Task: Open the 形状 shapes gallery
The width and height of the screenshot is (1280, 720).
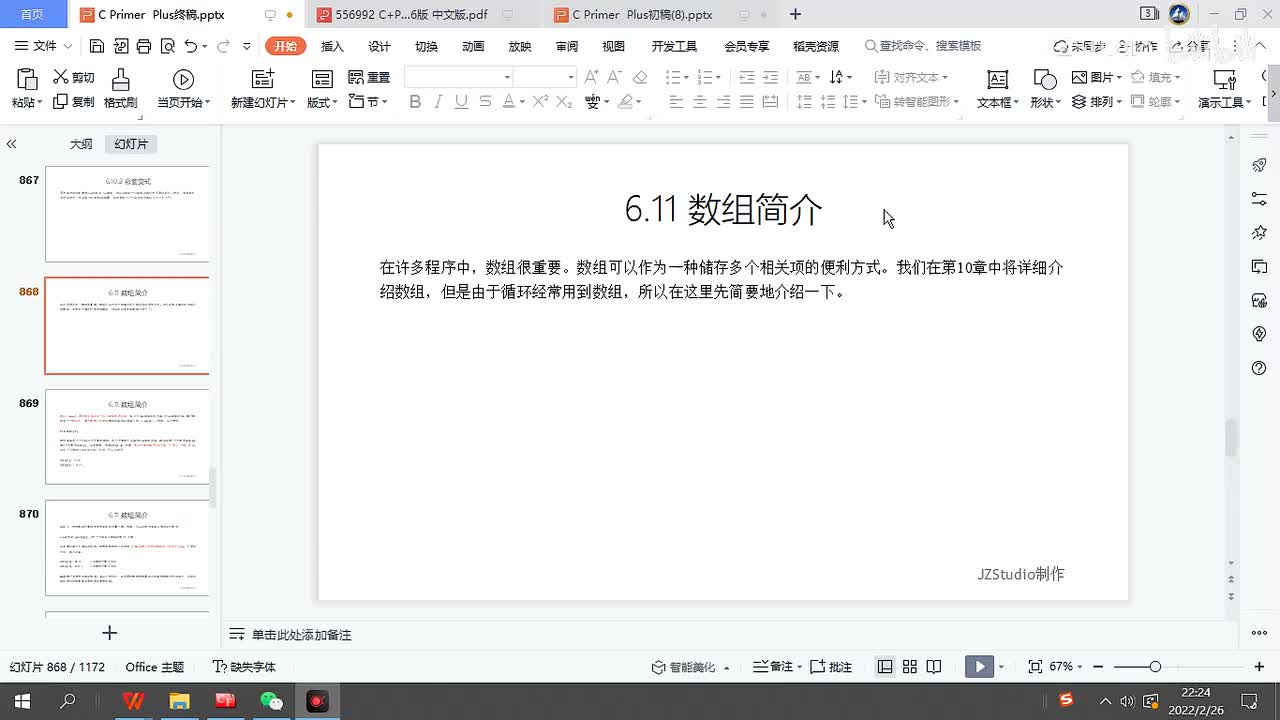Action: point(1046,89)
